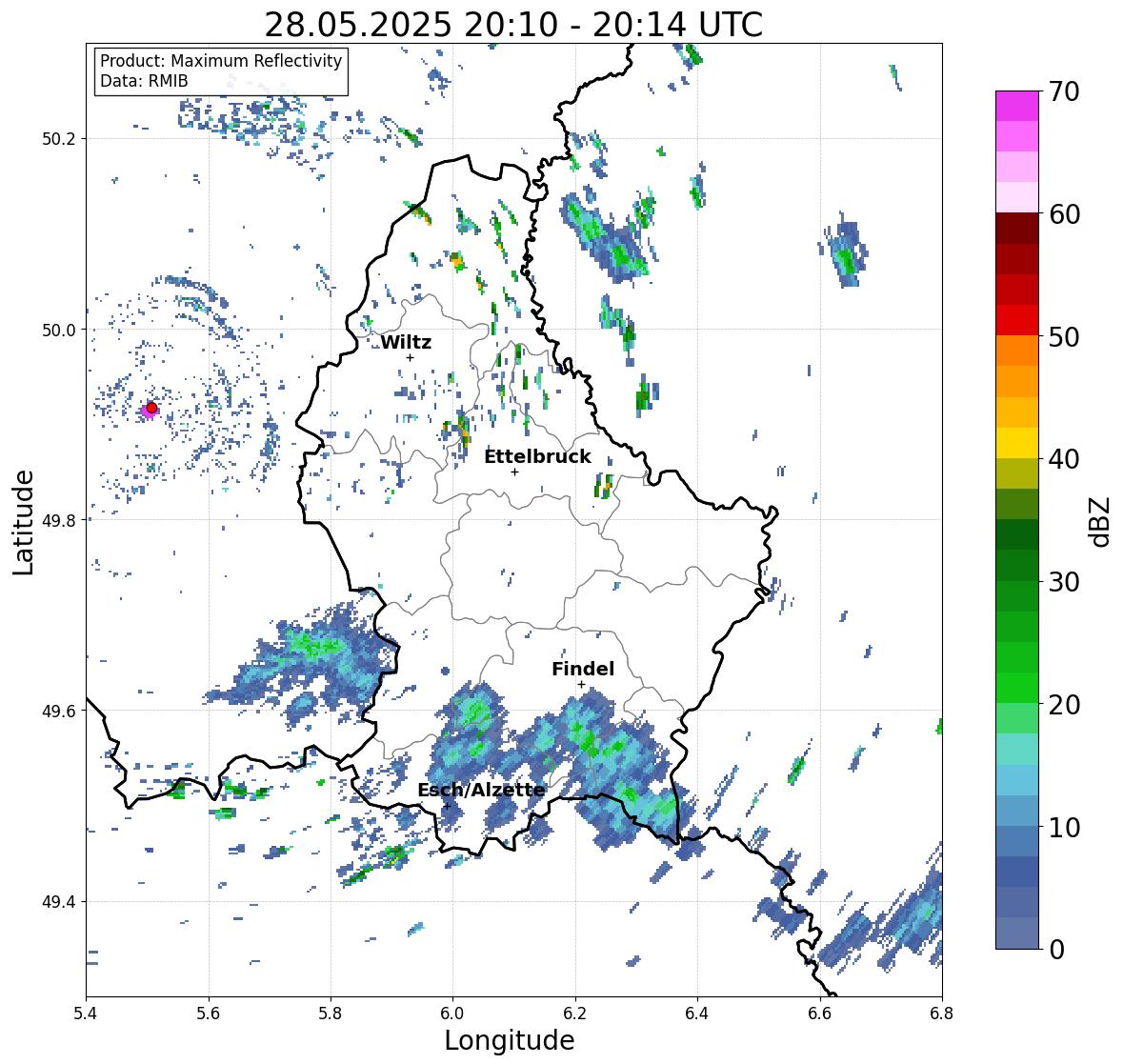Image resolution: width=1123 pixels, height=1064 pixels.
Task: Click the 70 tick on colorbar
Action: tap(1064, 91)
